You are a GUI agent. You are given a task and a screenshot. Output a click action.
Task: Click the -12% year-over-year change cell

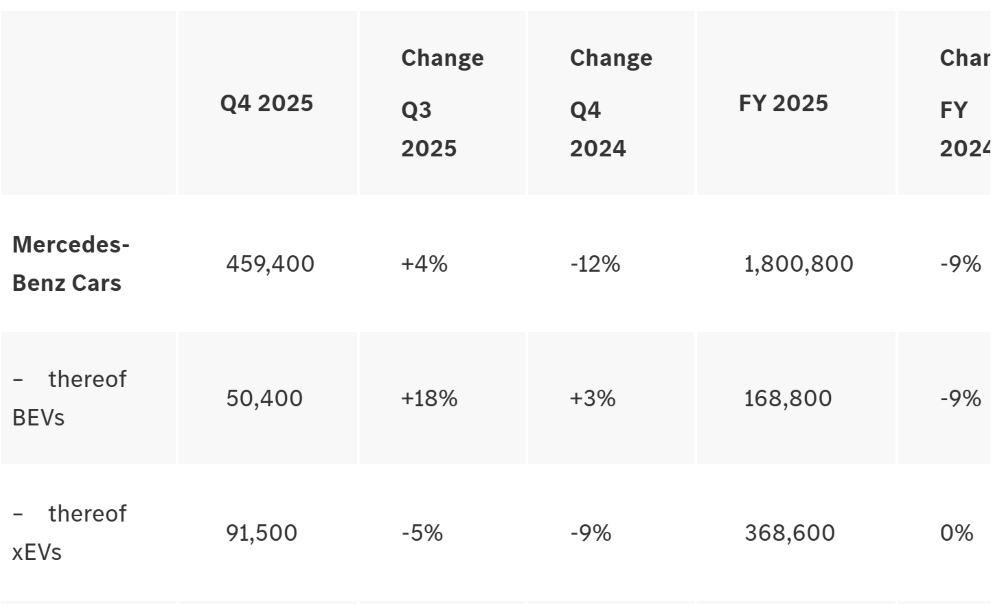click(x=595, y=264)
